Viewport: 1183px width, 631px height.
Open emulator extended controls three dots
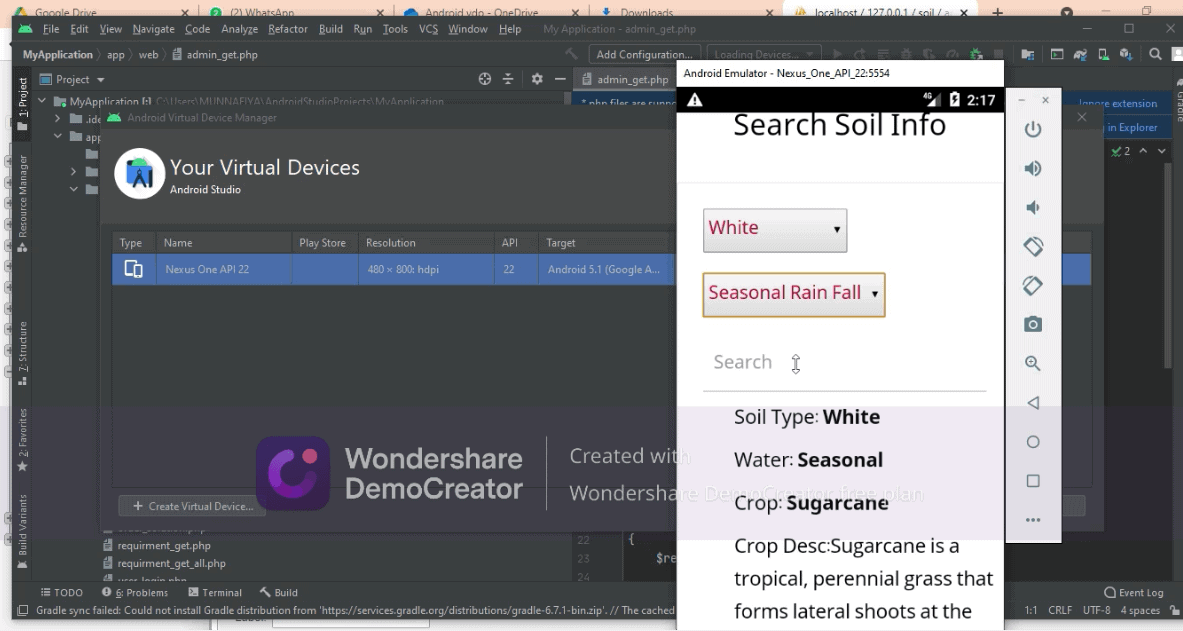click(1033, 519)
